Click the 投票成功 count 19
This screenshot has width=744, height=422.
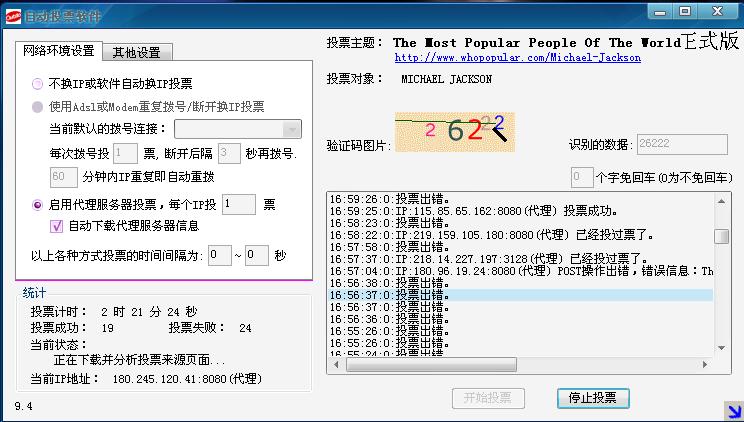[x=107, y=328]
